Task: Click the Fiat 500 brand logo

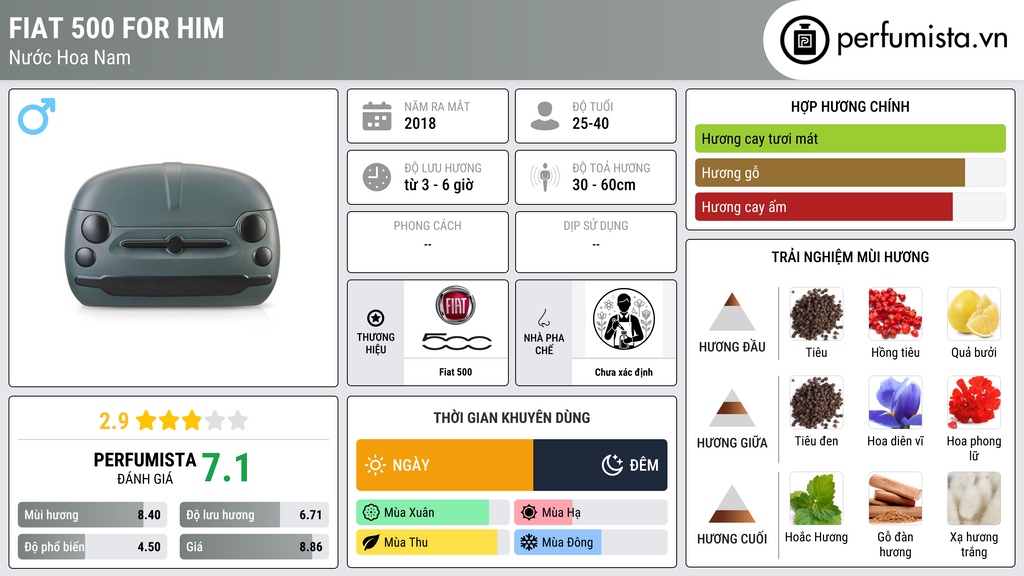Action: point(456,319)
